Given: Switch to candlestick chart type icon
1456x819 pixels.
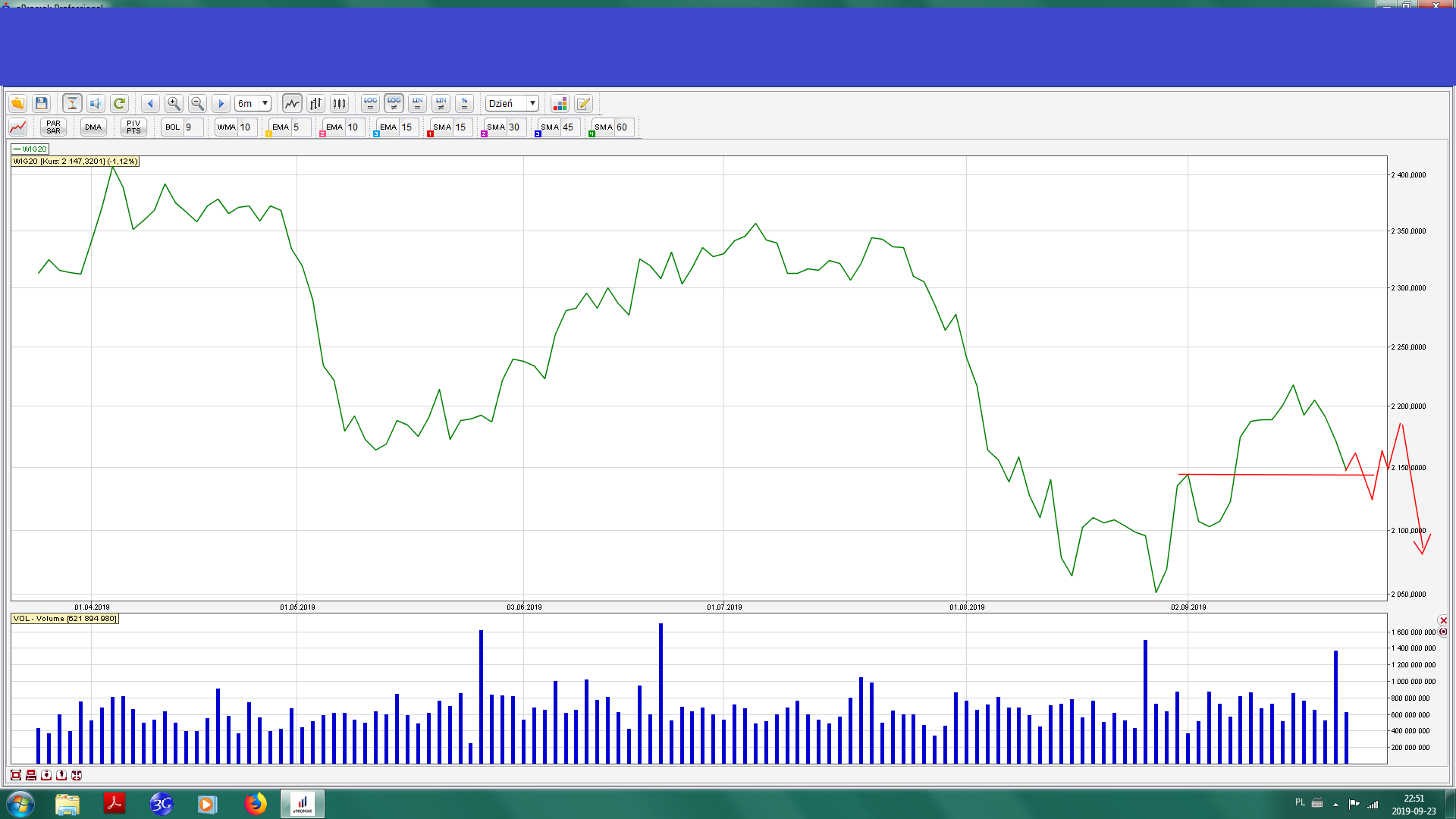Looking at the screenshot, I should [x=340, y=104].
